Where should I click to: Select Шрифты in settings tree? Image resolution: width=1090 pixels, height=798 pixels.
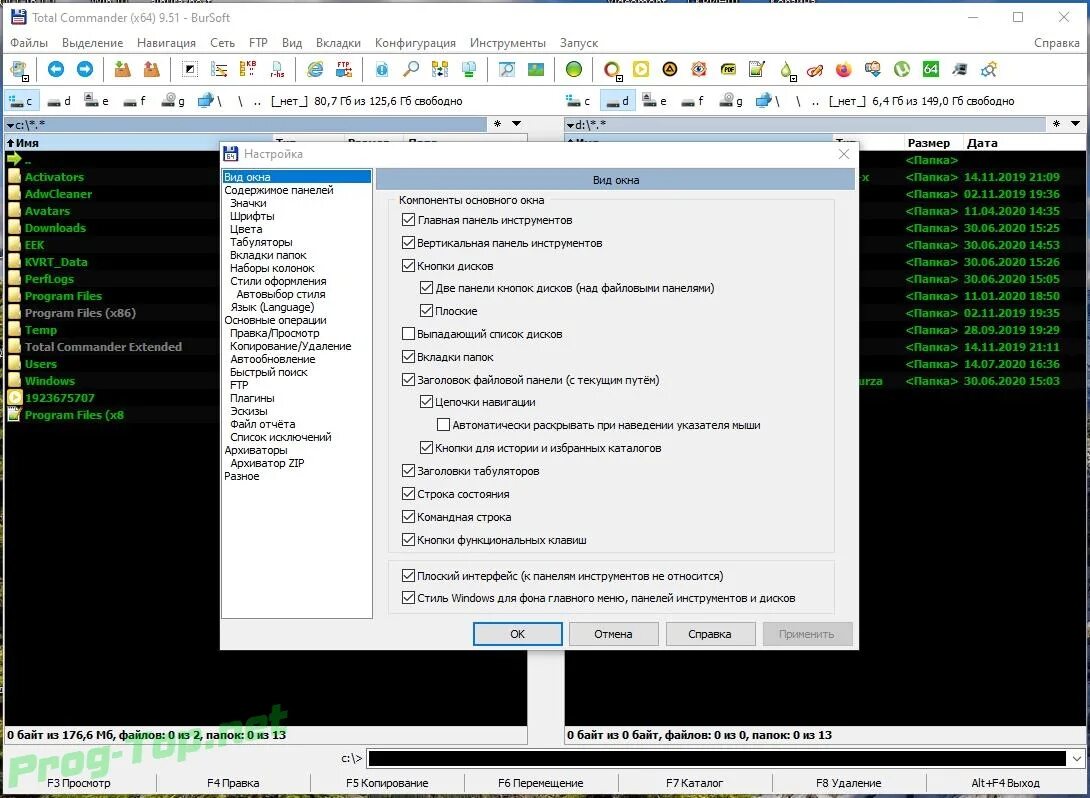(252, 215)
